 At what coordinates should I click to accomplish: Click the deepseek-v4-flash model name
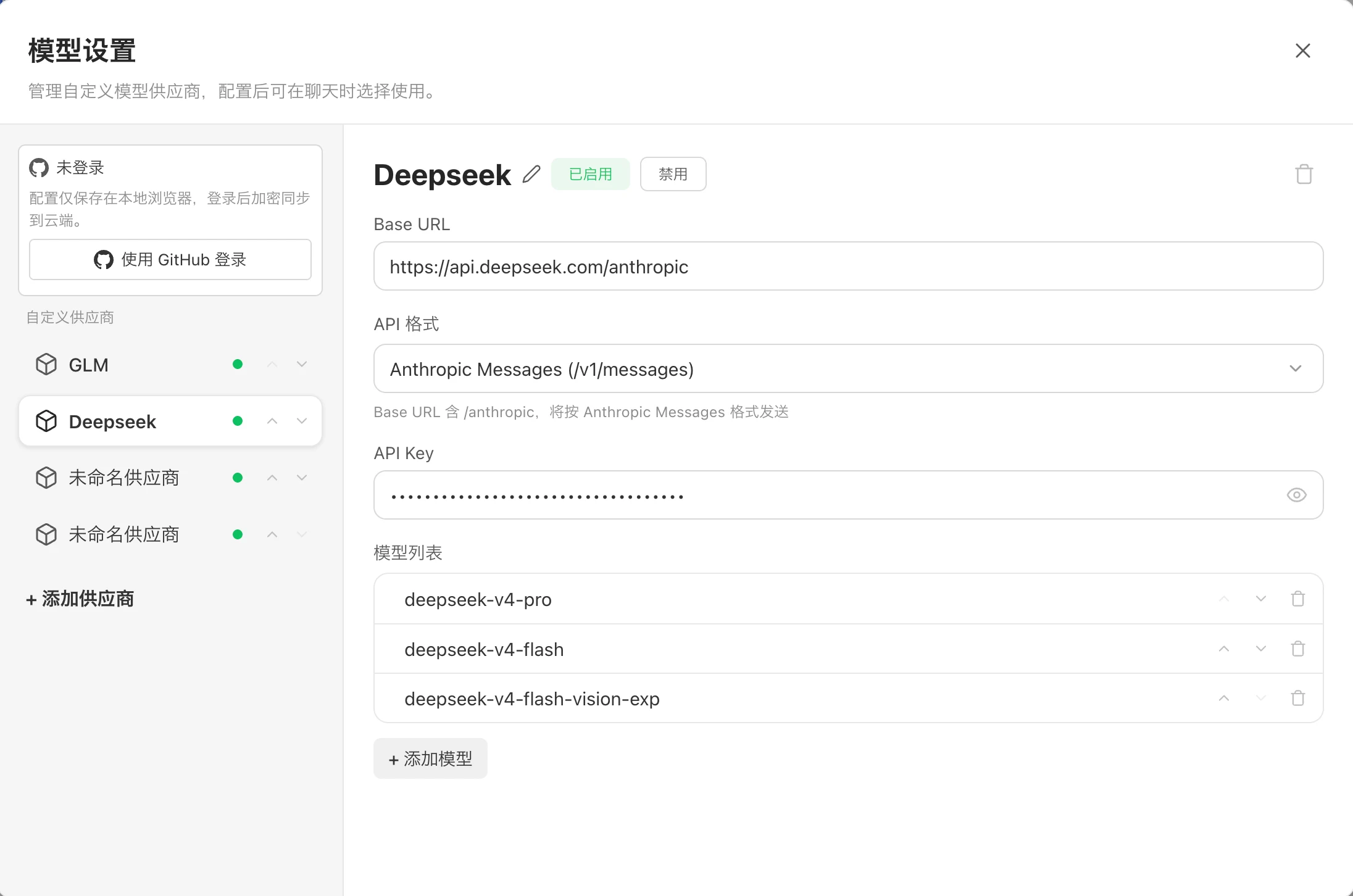click(x=484, y=649)
